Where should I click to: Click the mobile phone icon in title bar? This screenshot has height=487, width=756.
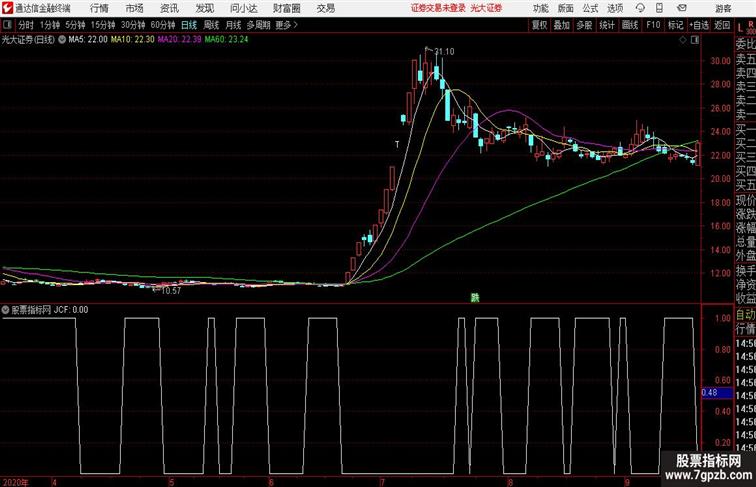tap(659, 8)
